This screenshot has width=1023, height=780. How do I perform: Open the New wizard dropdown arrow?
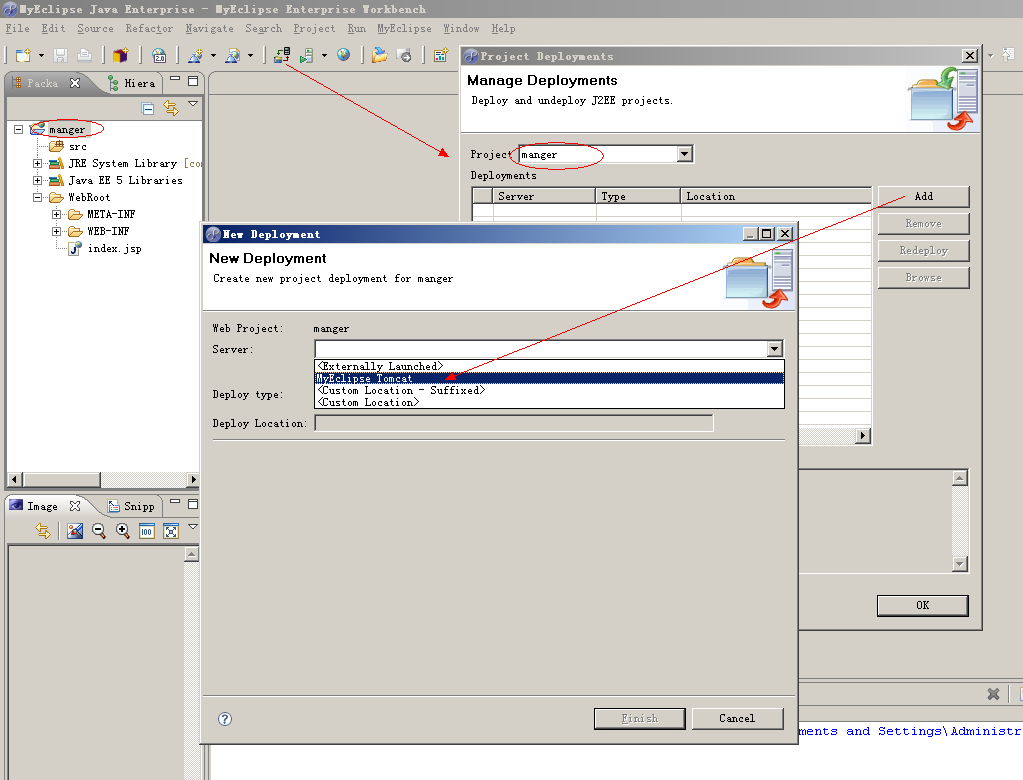point(41,55)
